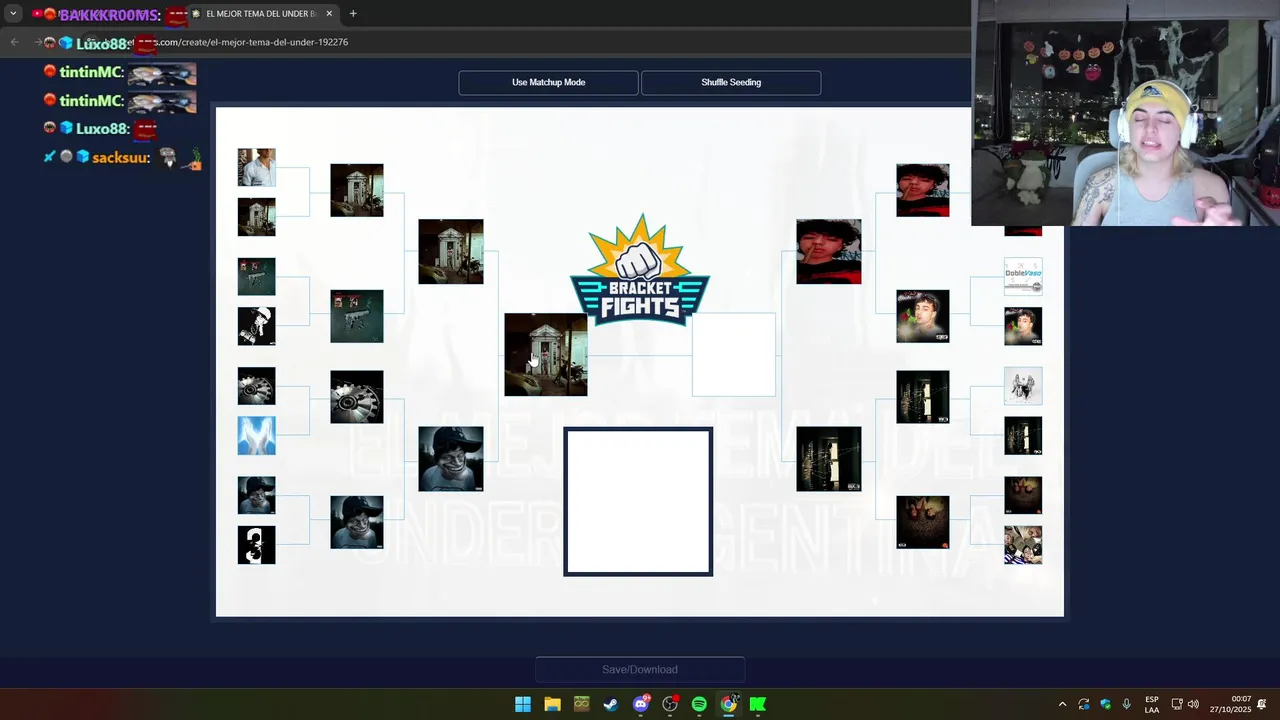The image size is (1280, 720).
Task: Choose the semifinal small house cover
Action: point(451,252)
